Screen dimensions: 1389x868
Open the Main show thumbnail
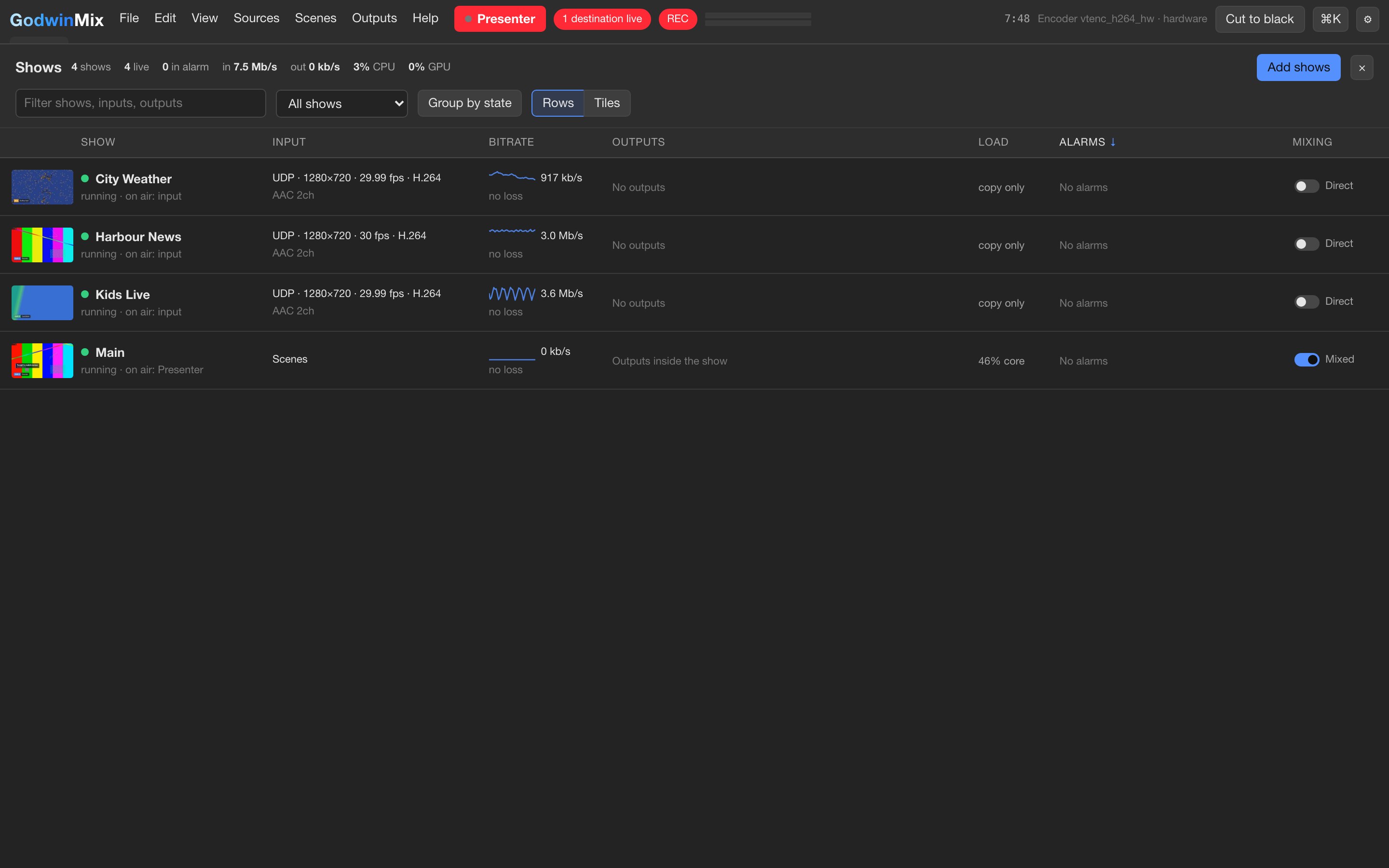click(42, 361)
